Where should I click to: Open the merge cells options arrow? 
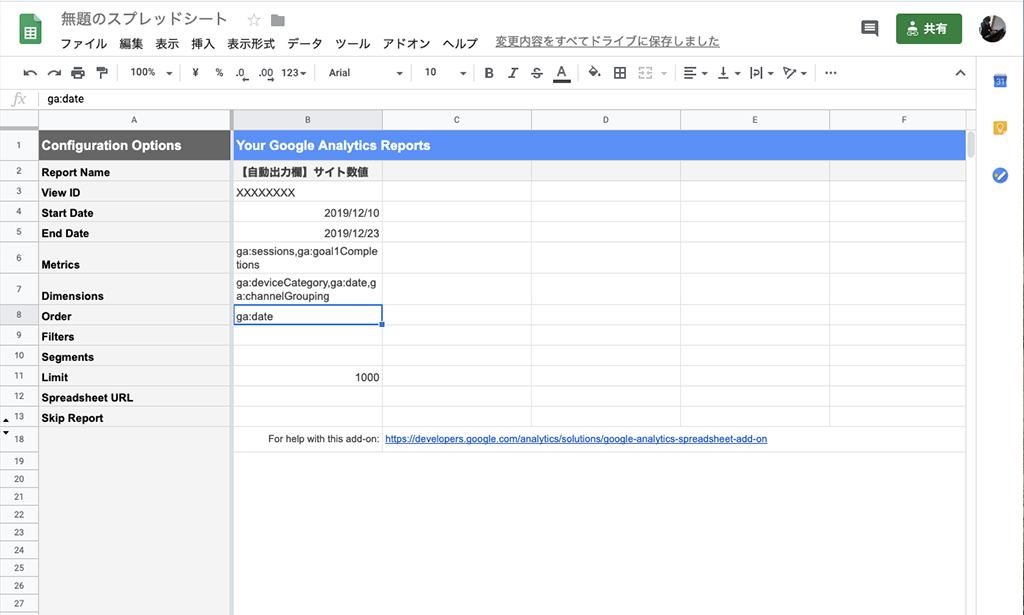click(x=664, y=73)
